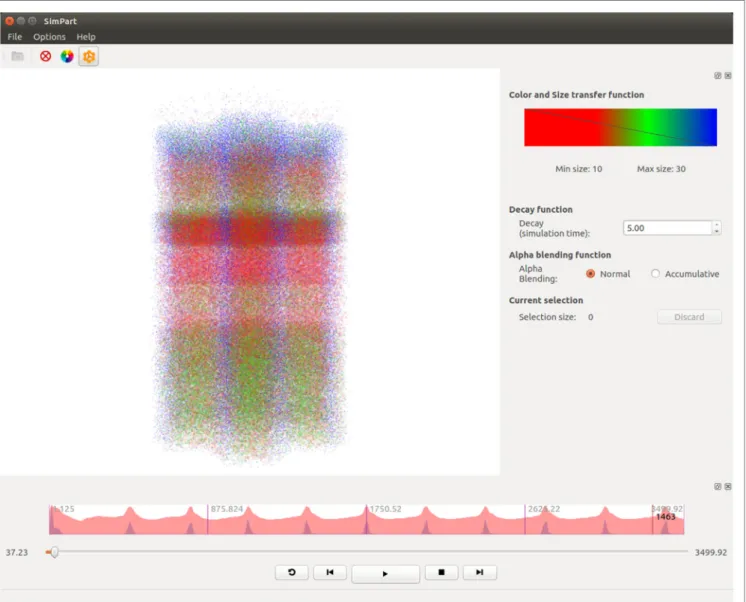This screenshot has height=602, width=746.
Task: Click the 37.23 current time label
Action: pyautogui.click(x=17, y=553)
